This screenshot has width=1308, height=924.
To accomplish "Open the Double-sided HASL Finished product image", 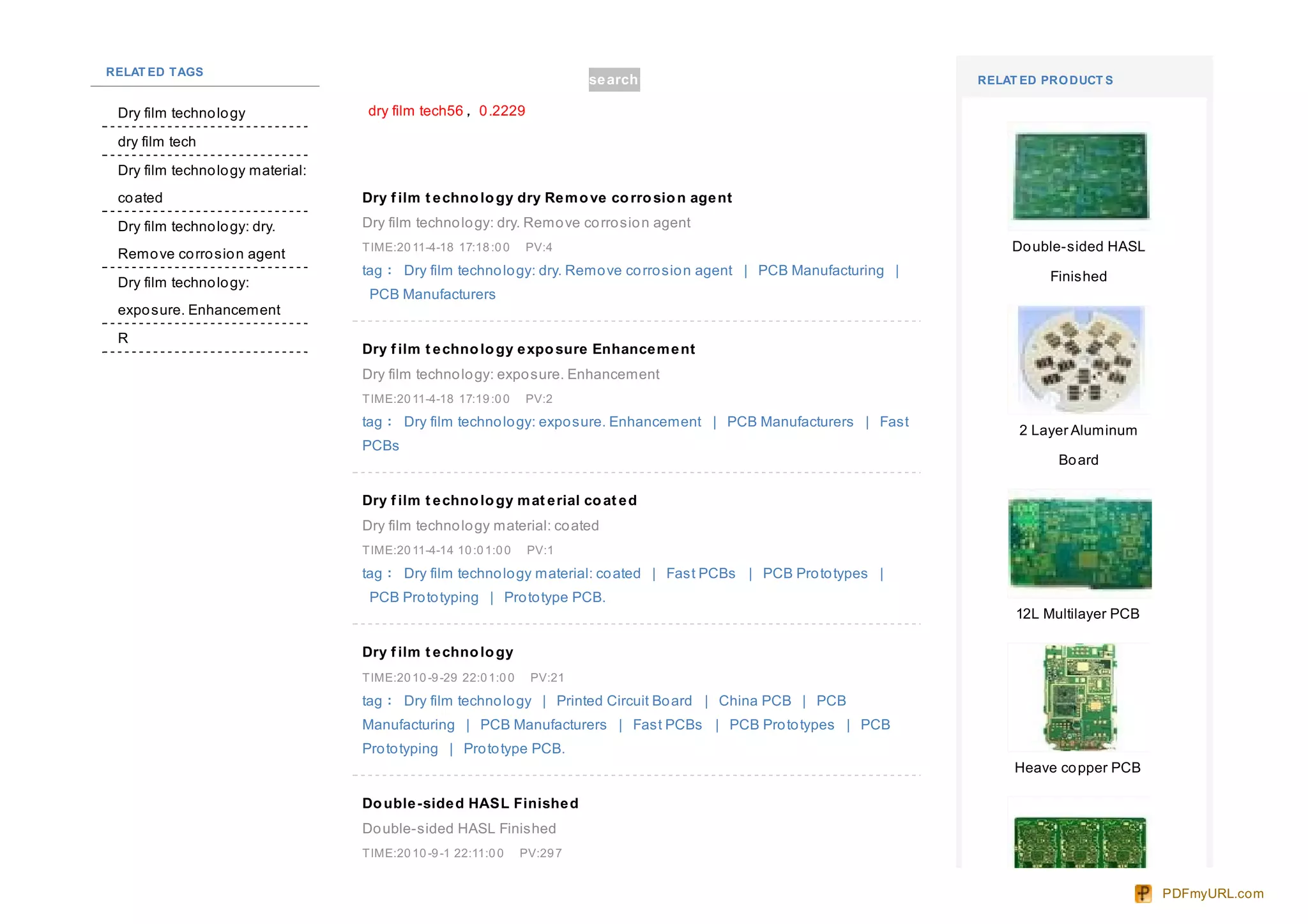I will 1080,176.
